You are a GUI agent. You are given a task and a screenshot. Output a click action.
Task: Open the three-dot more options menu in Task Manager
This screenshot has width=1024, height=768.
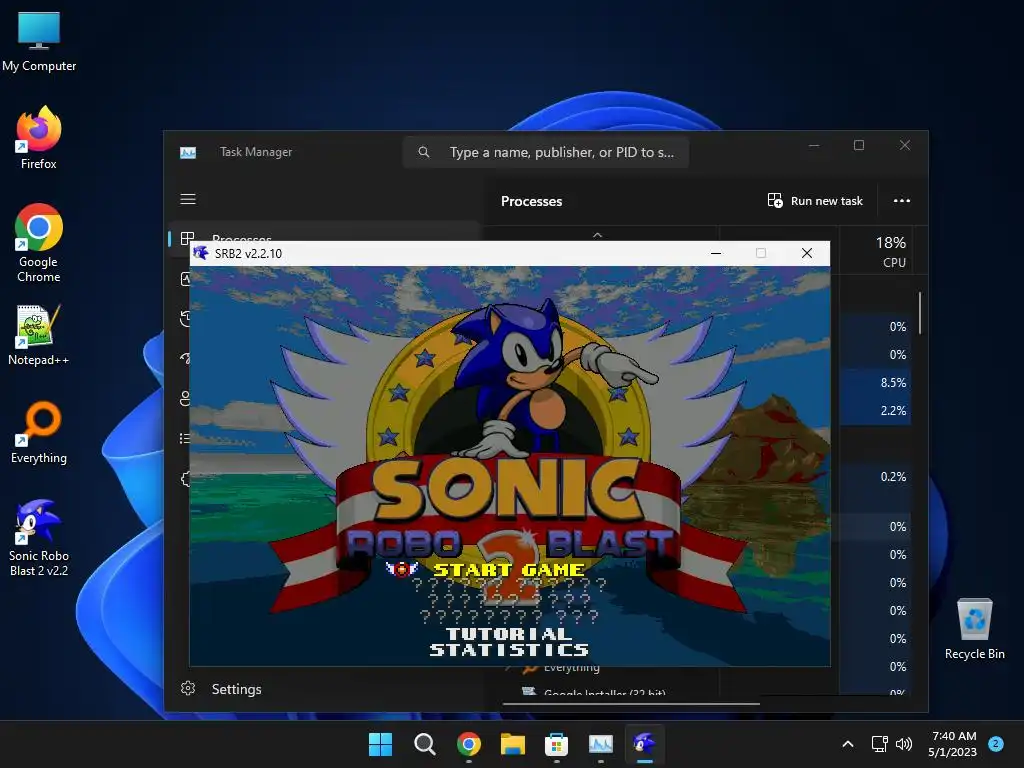click(x=902, y=200)
